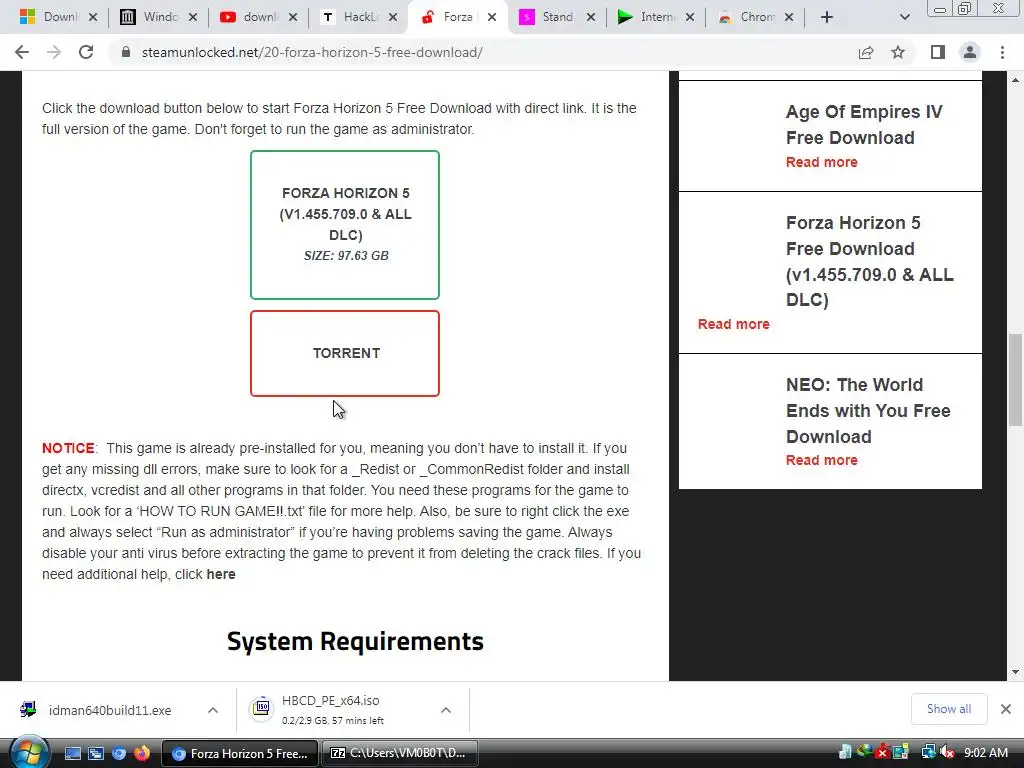This screenshot has width=1024, height=768.
Task: Expand the tab search dropdown
Action: click(x=904, y=17)
